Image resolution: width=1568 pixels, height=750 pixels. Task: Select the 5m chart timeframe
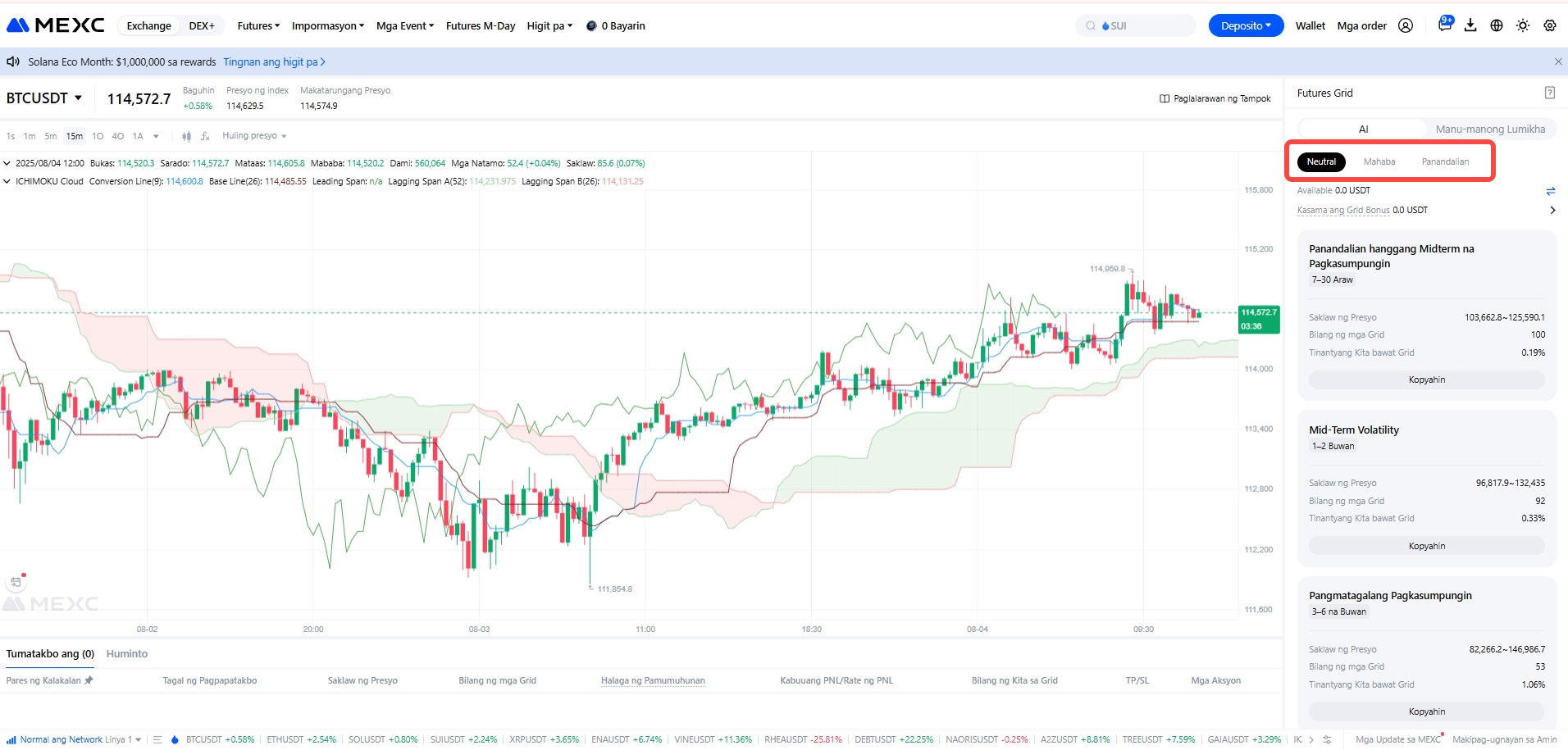(x=51, y=136)
